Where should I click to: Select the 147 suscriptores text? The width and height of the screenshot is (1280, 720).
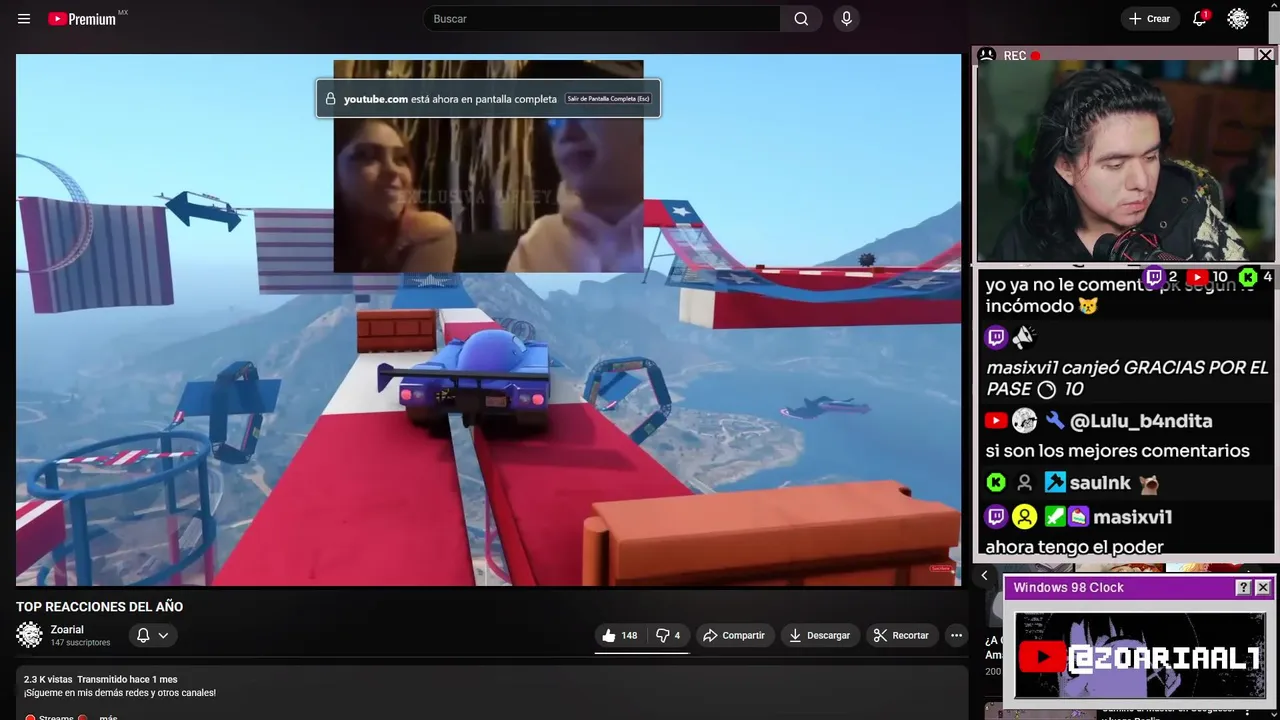coord(80,643)
